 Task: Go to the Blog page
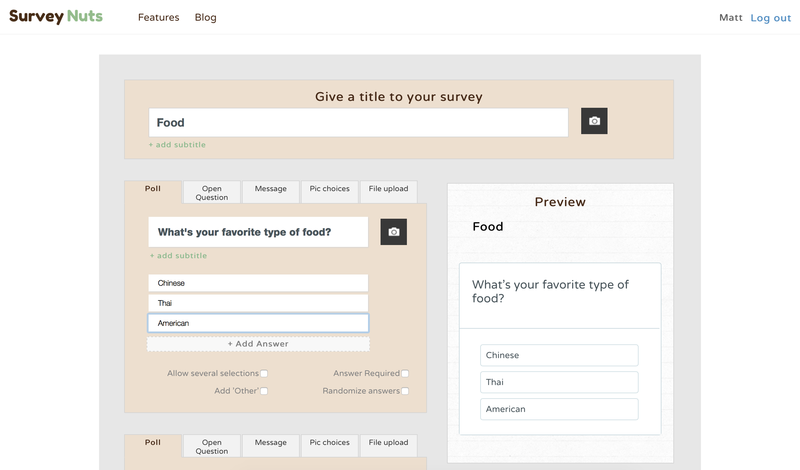click(205, 18)
